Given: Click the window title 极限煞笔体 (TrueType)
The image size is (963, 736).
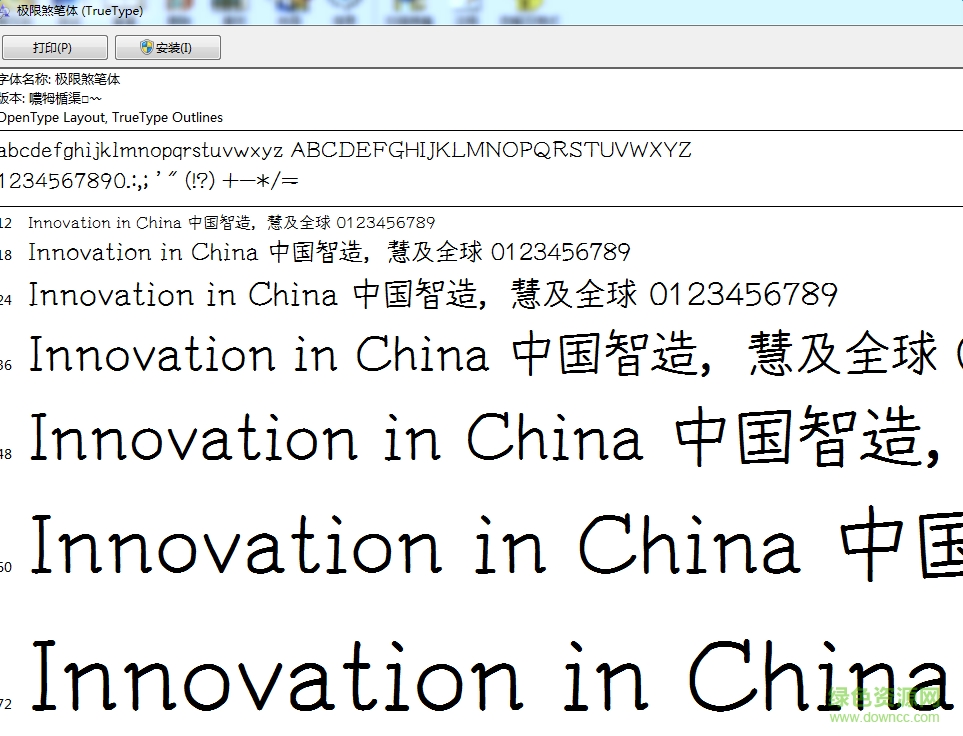Looking at the screenshot, I should 80,10.
